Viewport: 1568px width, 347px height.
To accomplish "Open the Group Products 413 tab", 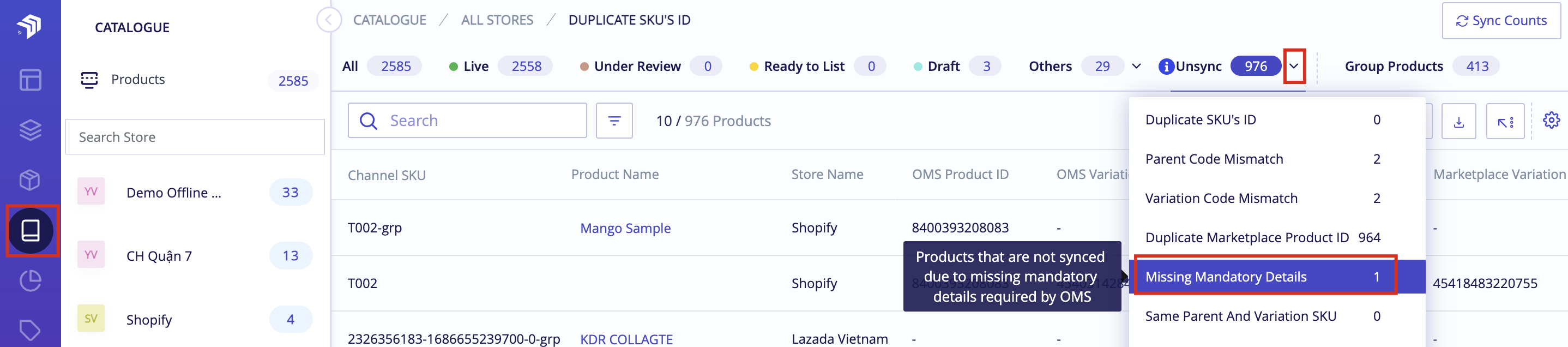I will (1421, 67).
